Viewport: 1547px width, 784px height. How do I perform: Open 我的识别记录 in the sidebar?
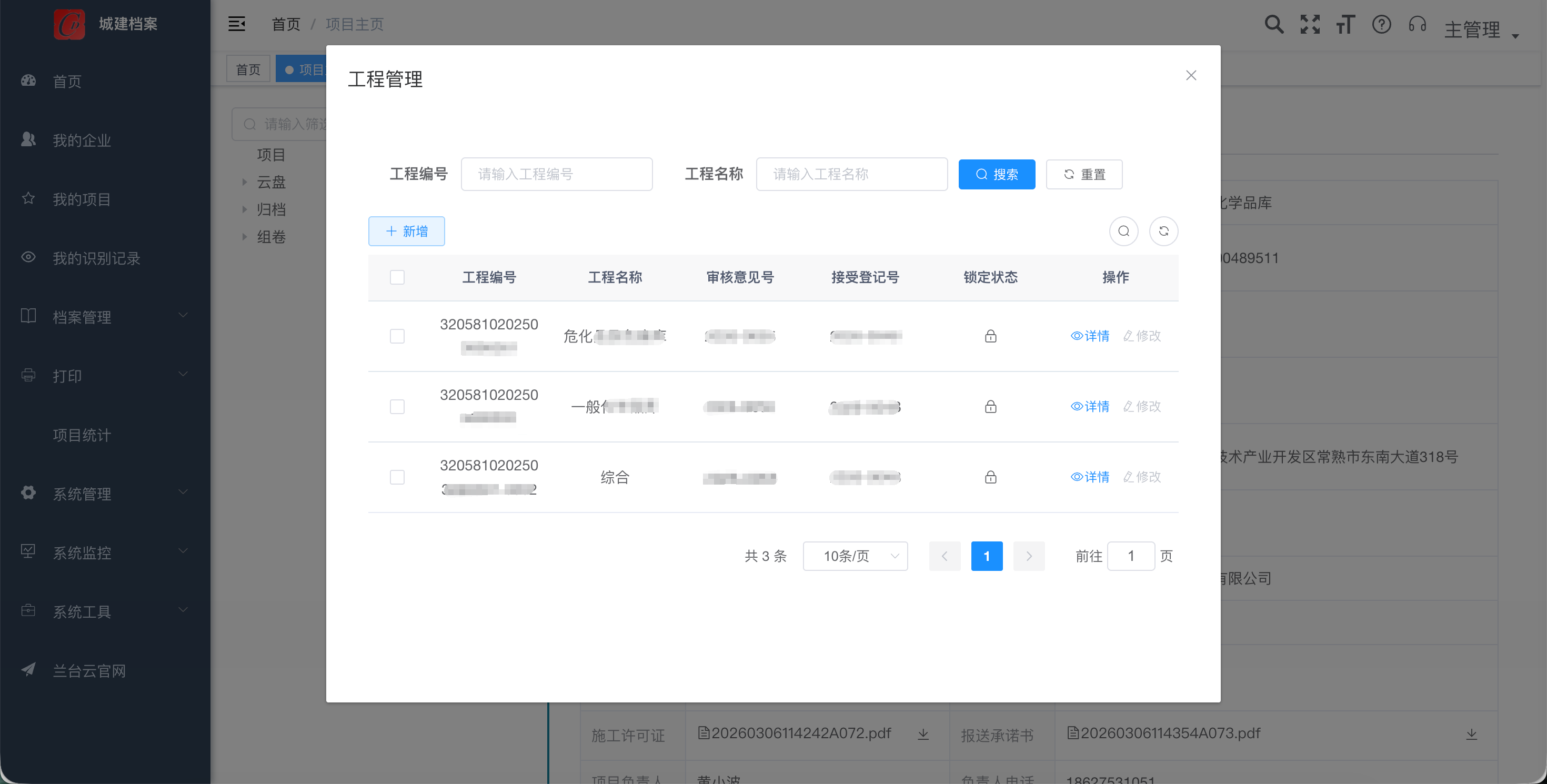[105, 257]
